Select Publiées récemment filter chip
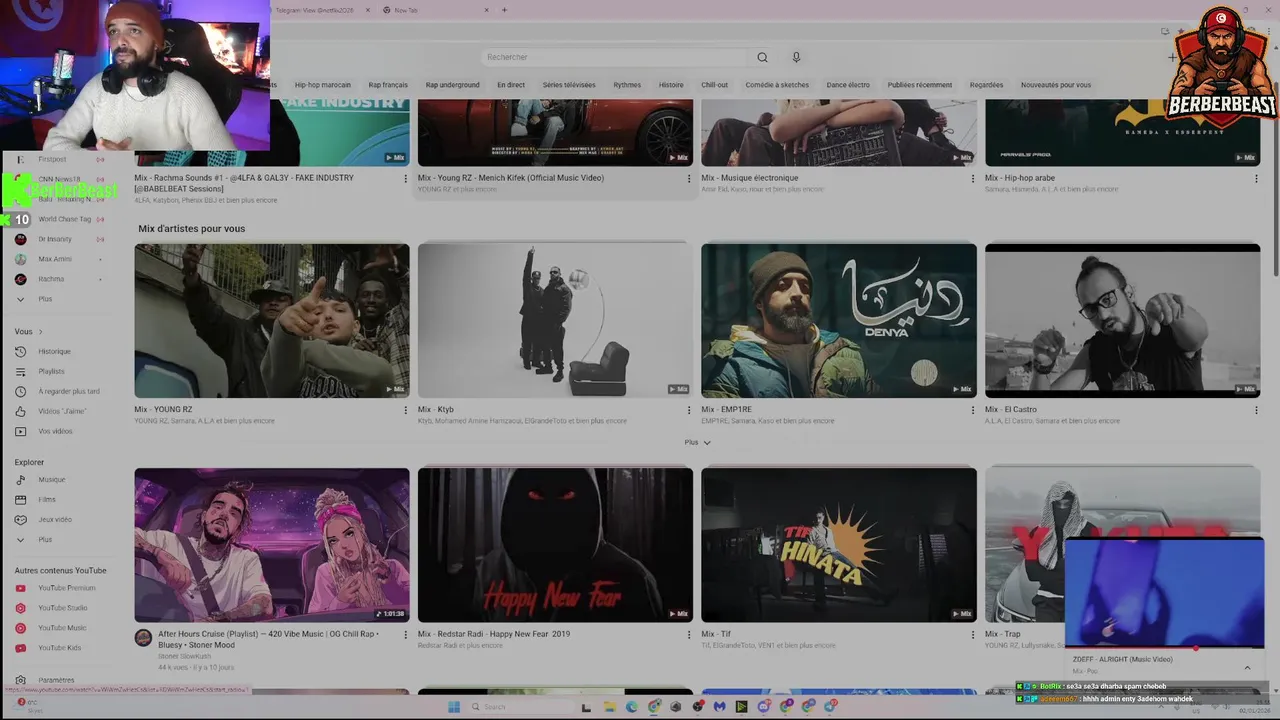Screen dimensions: 1280x720 (920, 85)
